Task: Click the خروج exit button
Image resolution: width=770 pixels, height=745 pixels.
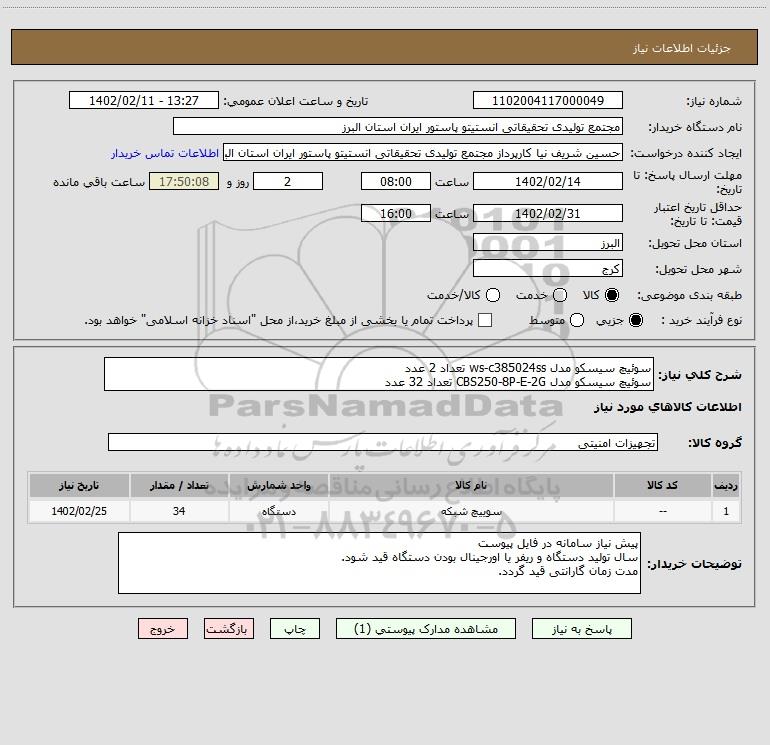Action: tap(163, 629)
